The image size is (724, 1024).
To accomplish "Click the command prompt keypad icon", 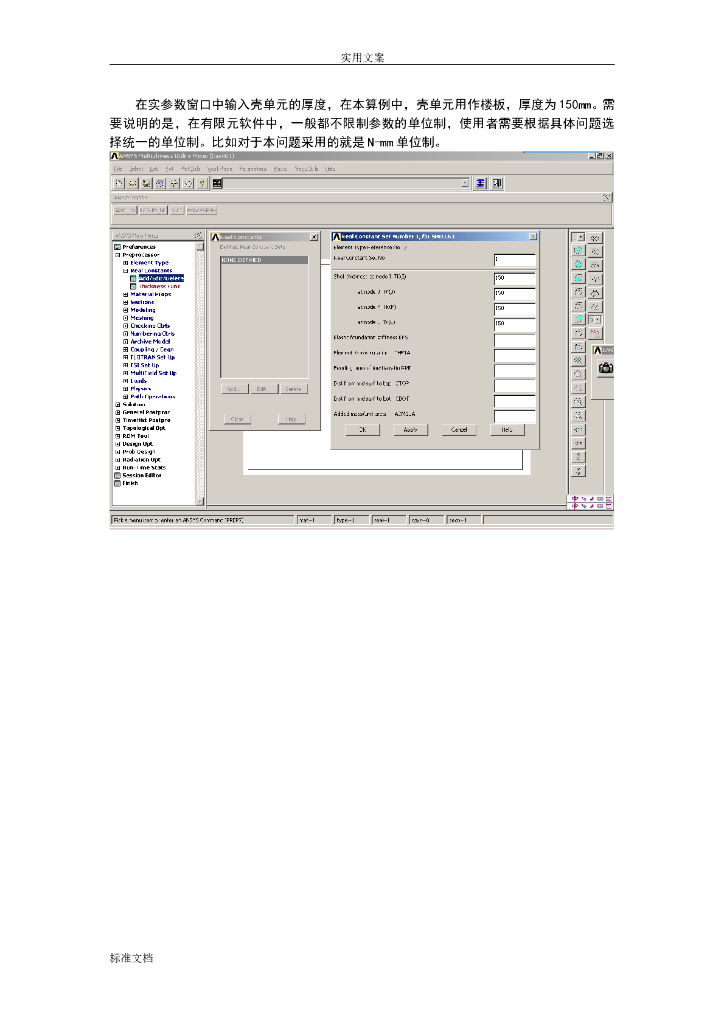I will [217, 184].
